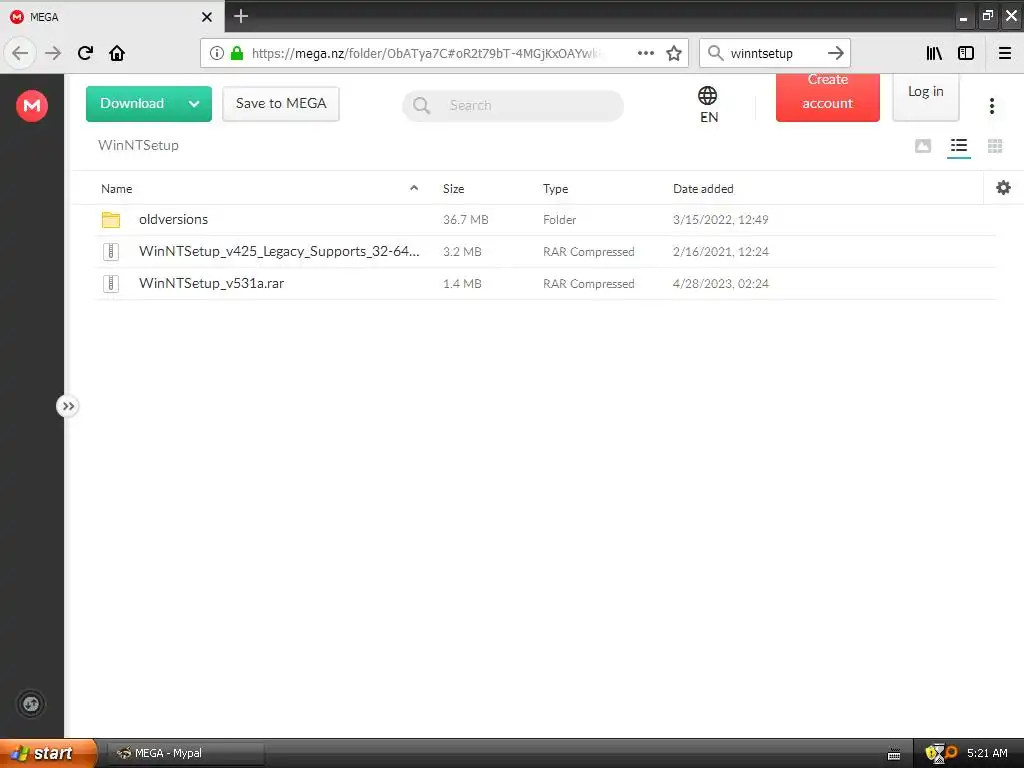The width and height of the screenshot is (1024, 768).
Task: Click the WinNTSetup breadcrumb label
Action: tap(138, 145)
